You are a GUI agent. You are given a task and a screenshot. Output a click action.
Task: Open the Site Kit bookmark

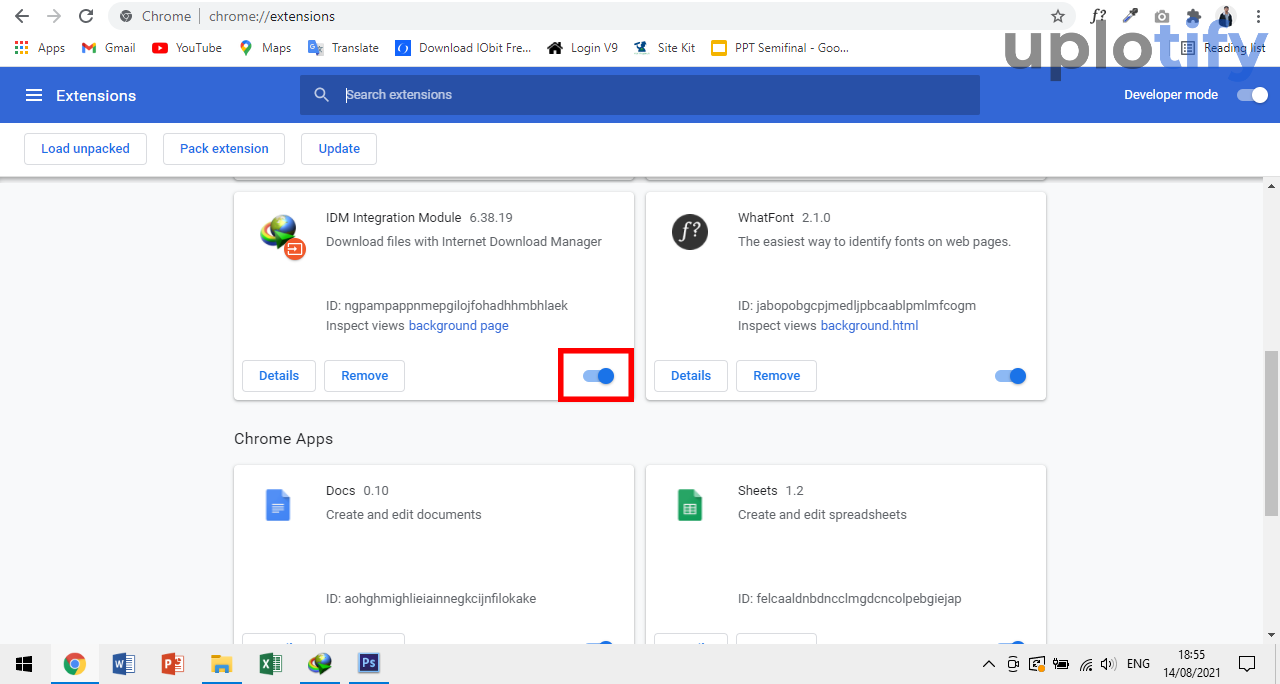tap(665, 48)
